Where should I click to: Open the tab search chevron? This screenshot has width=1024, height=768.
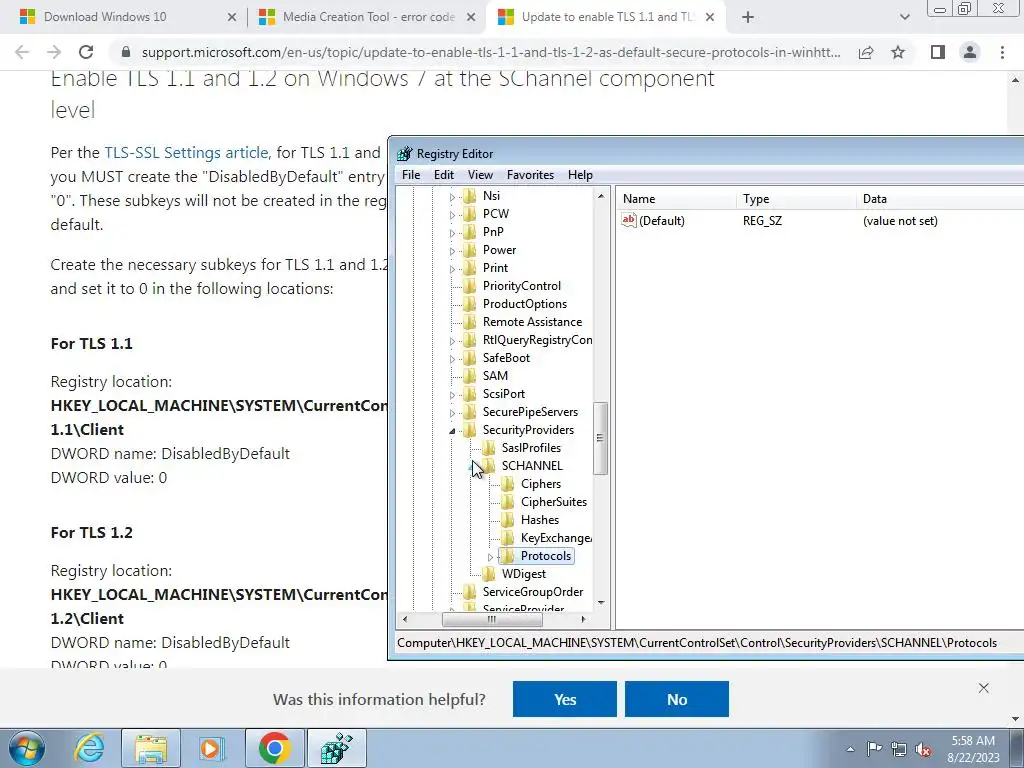pos(904,17)
